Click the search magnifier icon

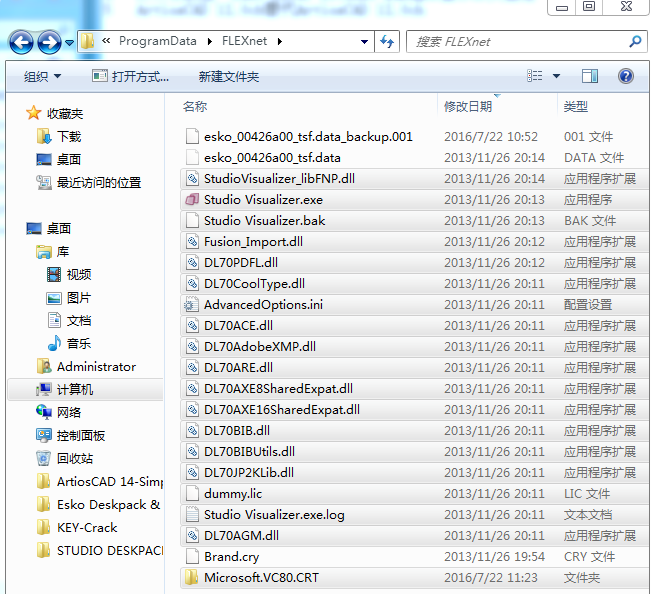pyautogui.click(x=634, y=42)
